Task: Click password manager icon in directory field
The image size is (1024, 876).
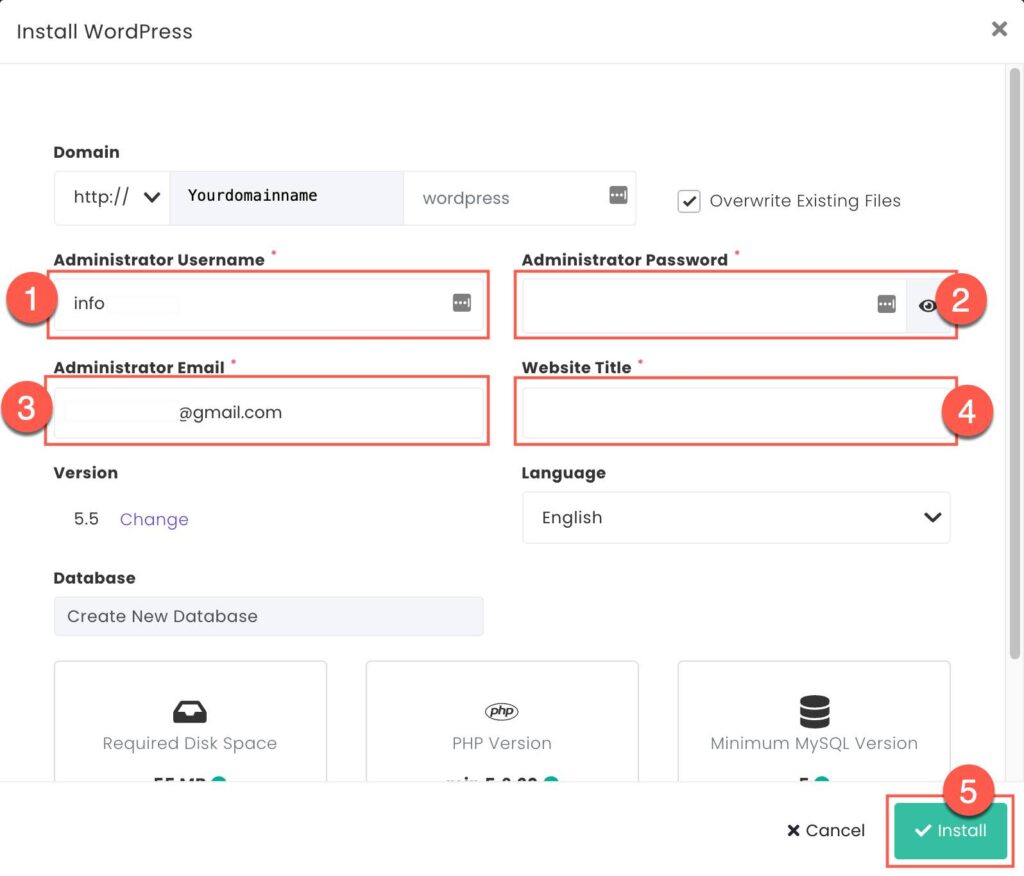Action: click(618, 195)
